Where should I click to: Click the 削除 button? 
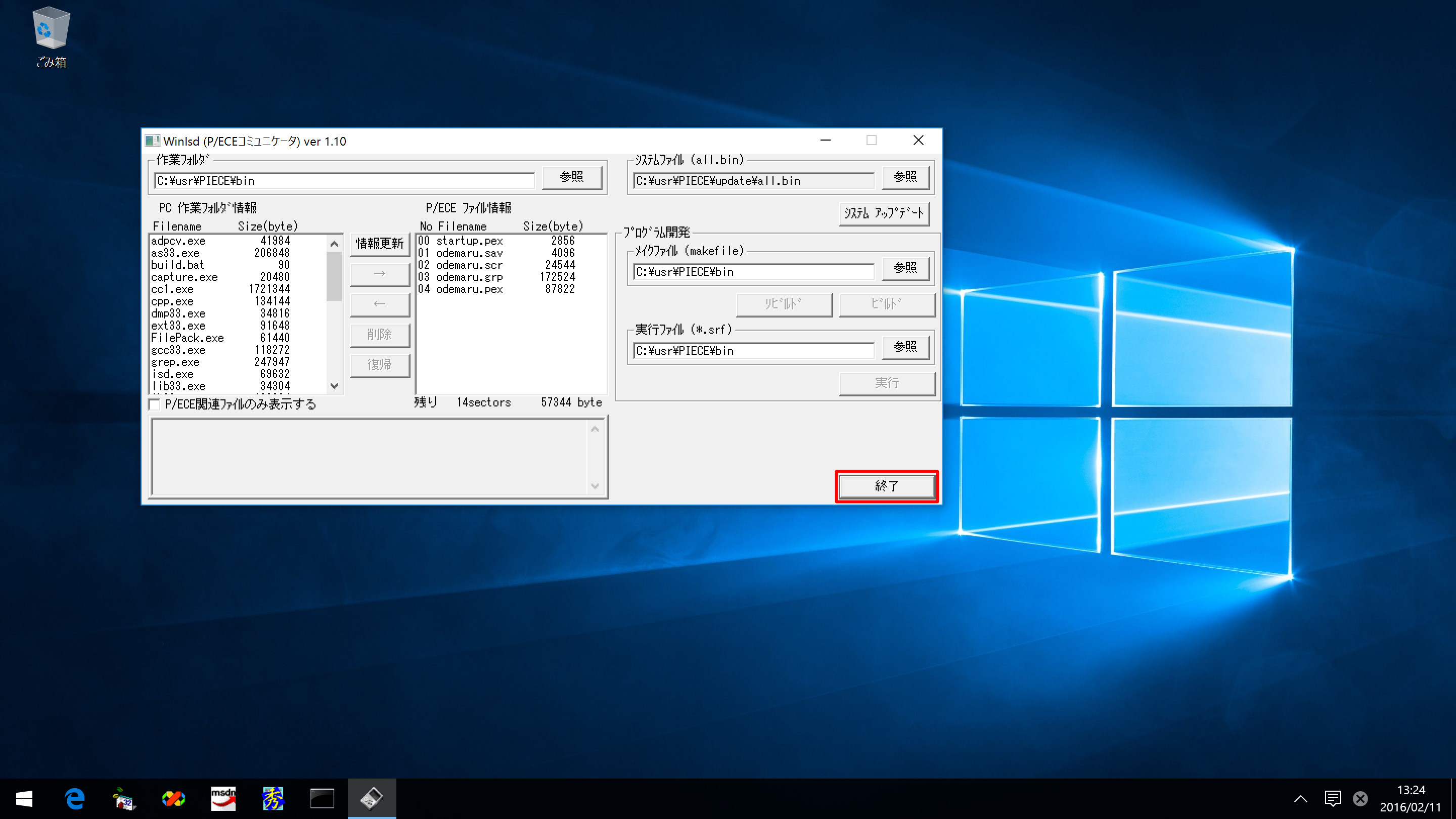pos(380,335)
